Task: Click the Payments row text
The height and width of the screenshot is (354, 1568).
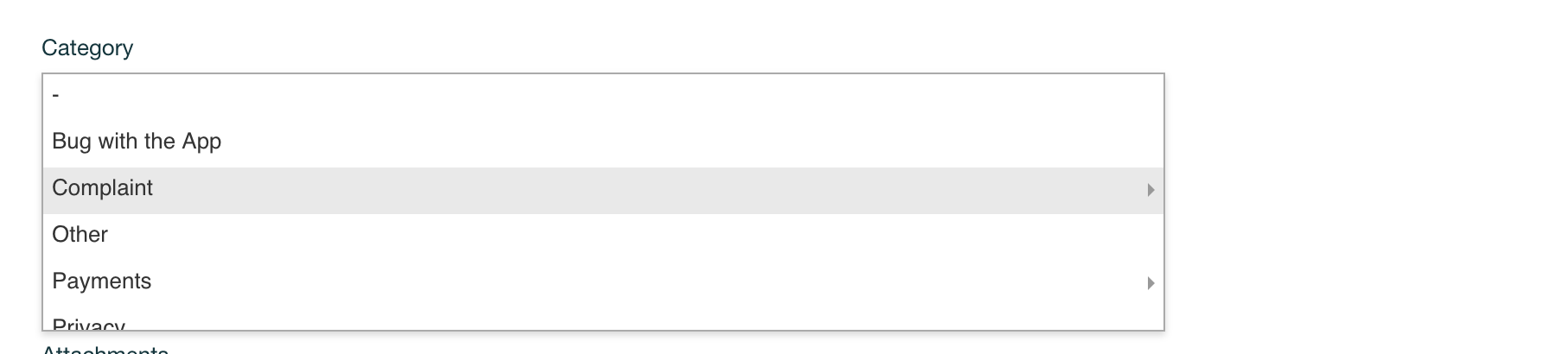Action: click(x=101, y=281)
